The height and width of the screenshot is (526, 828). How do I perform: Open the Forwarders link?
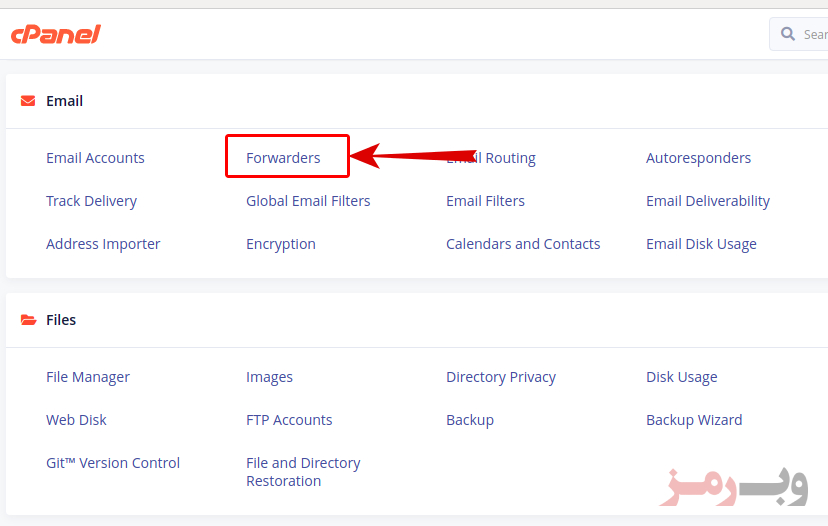click(283, 158)
